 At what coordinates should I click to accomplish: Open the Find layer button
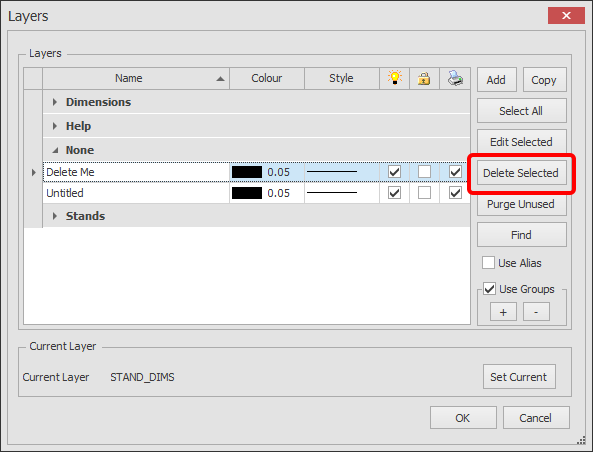[522, 235]
